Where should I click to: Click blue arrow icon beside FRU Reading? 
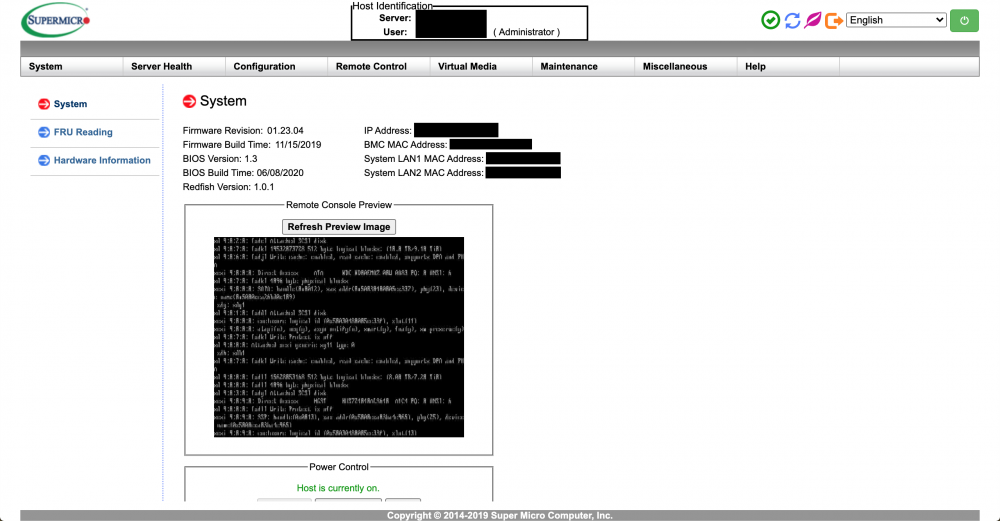43,132
